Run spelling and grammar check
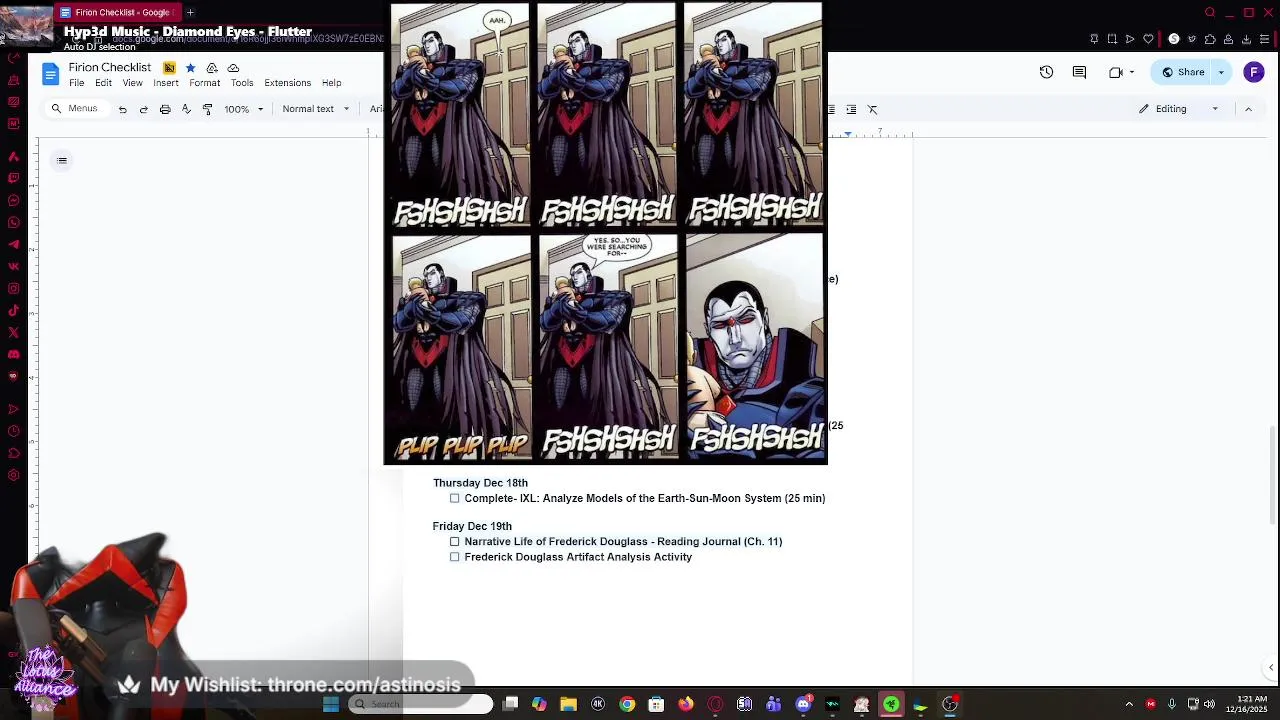Image resolution: width=1280 pixels, height=720 pixels. coord(186,109)
